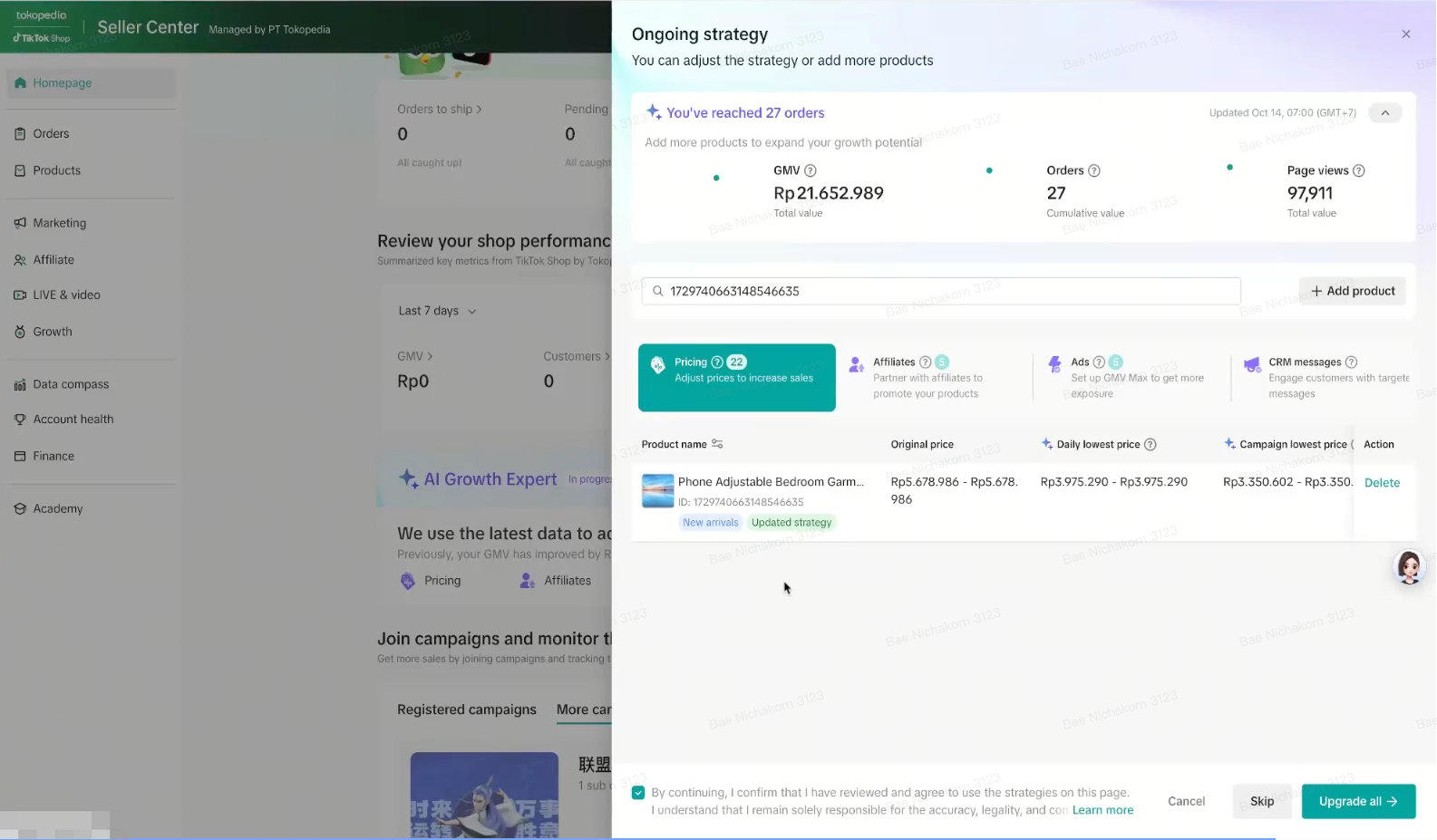Click the Cancel button
The height and width of the screenshot is (840, 1437).
(1186, 801)
